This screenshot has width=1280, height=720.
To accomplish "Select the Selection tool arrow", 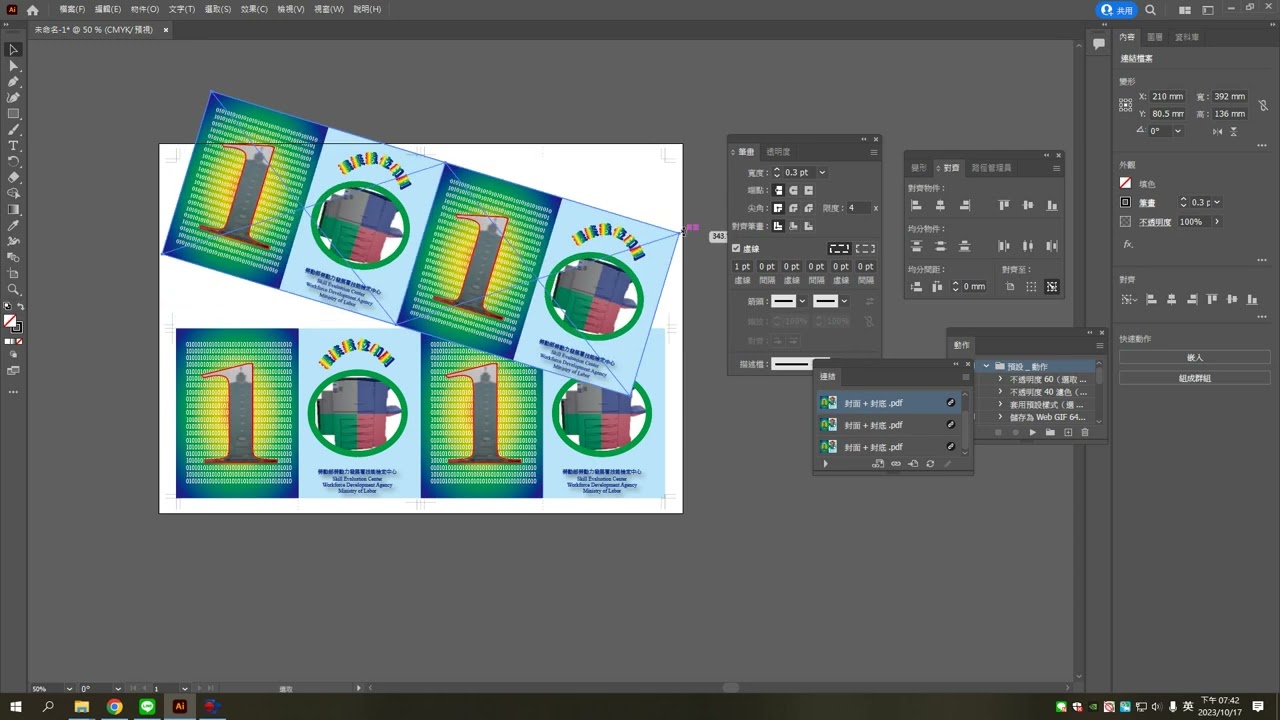I will point(14,49).
